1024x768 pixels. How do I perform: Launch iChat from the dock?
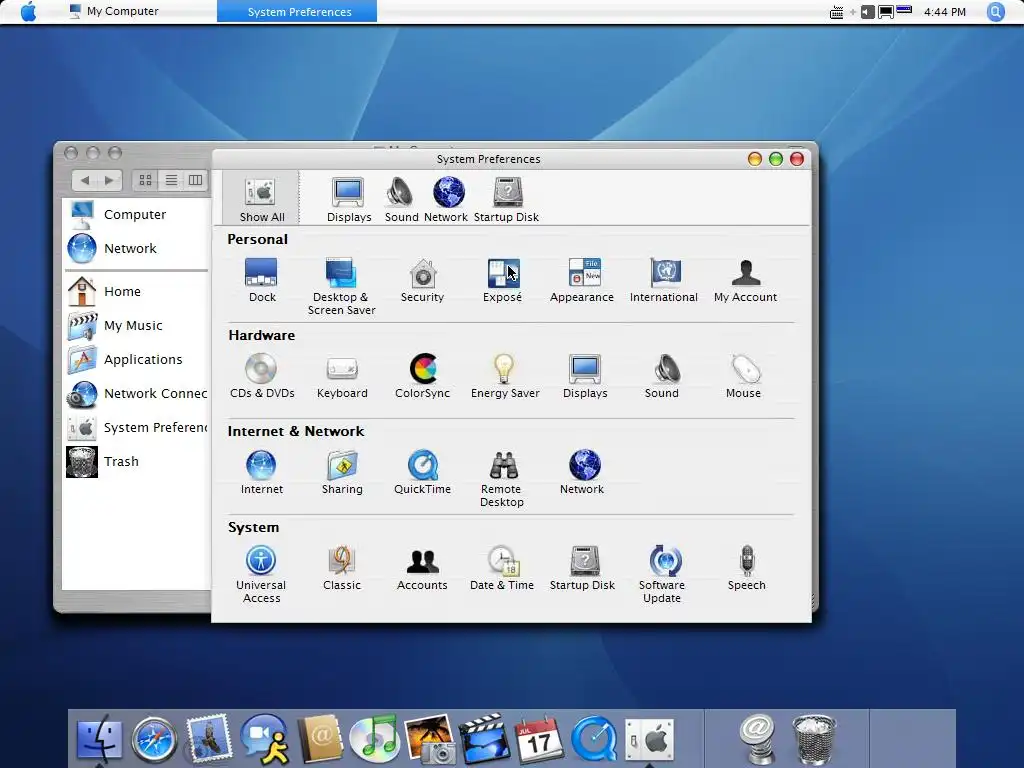264,739
